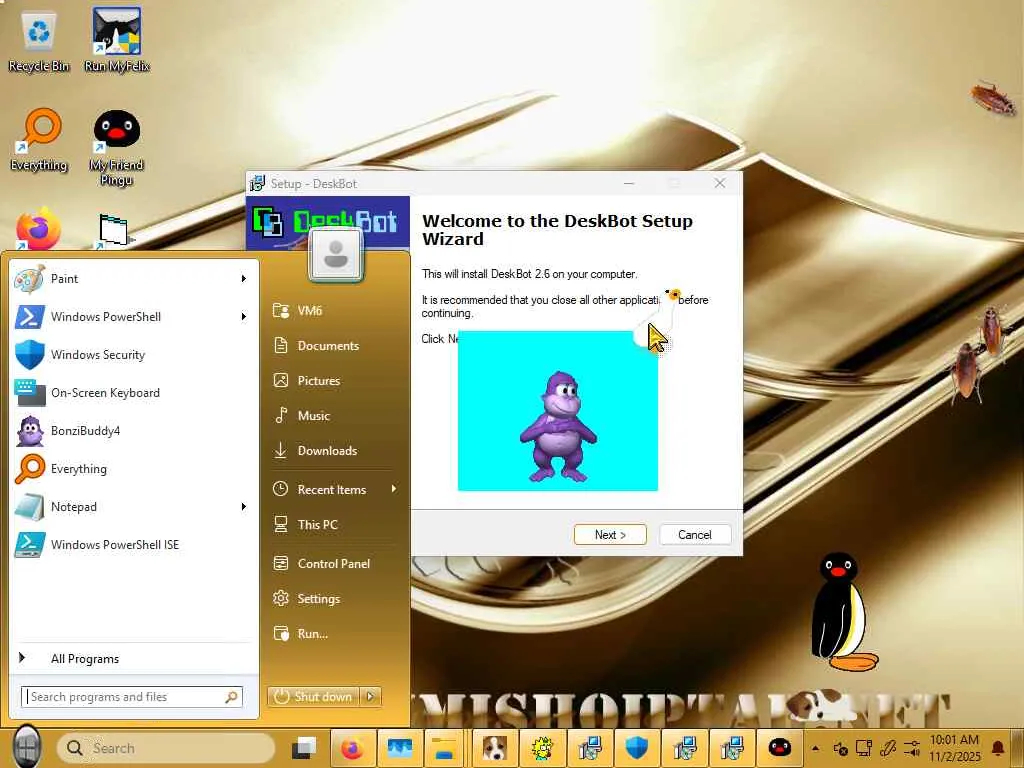Click Next in DeskBot Setup wizard

coord(610,534)
